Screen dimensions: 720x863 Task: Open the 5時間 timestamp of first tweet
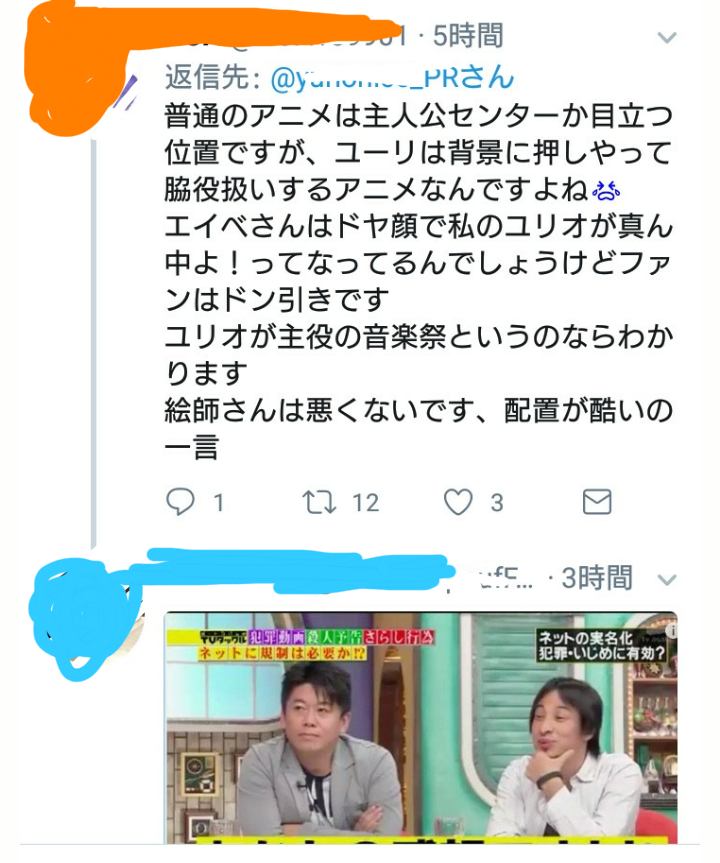[x=468, y=36]
